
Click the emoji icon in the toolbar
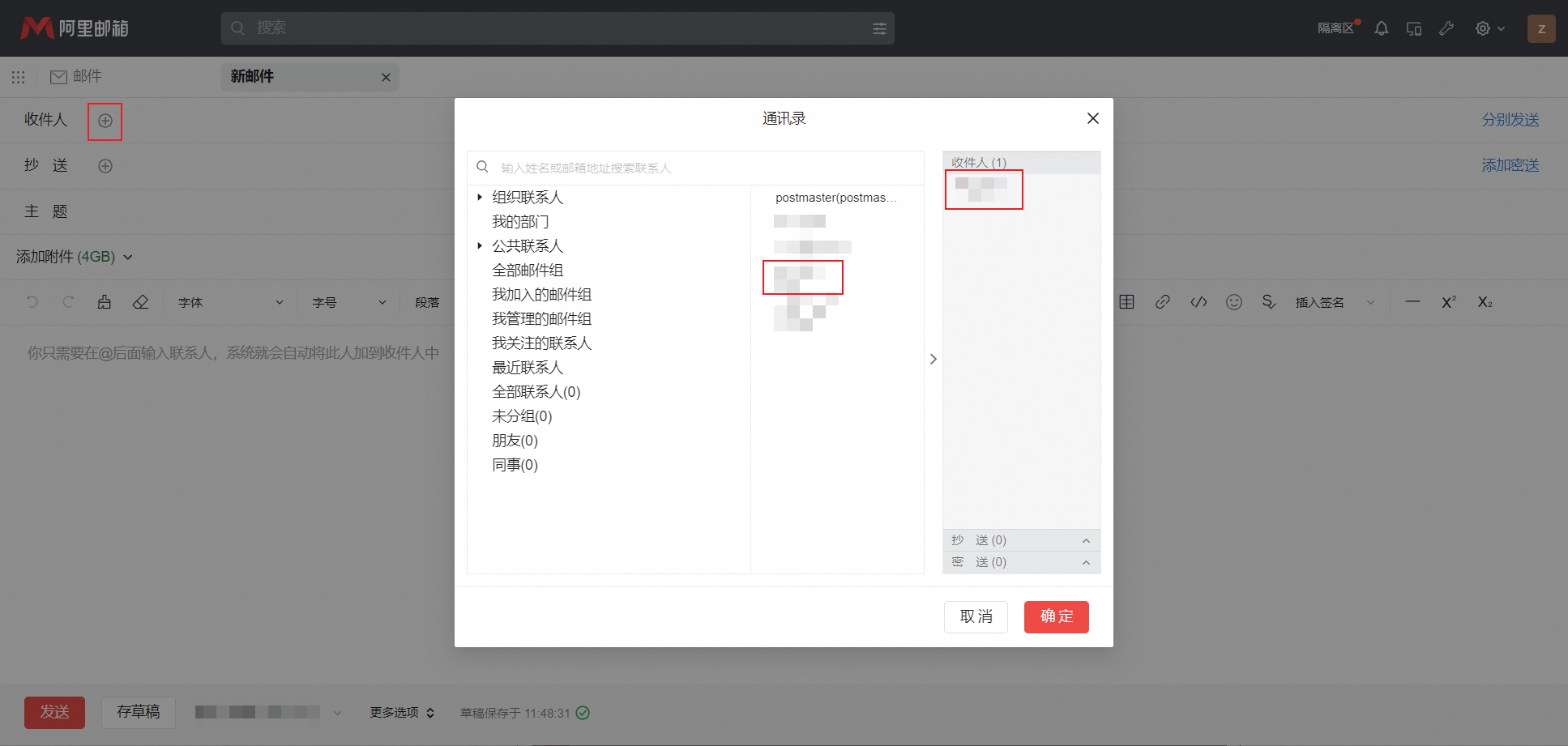[x=1234, y=302]
